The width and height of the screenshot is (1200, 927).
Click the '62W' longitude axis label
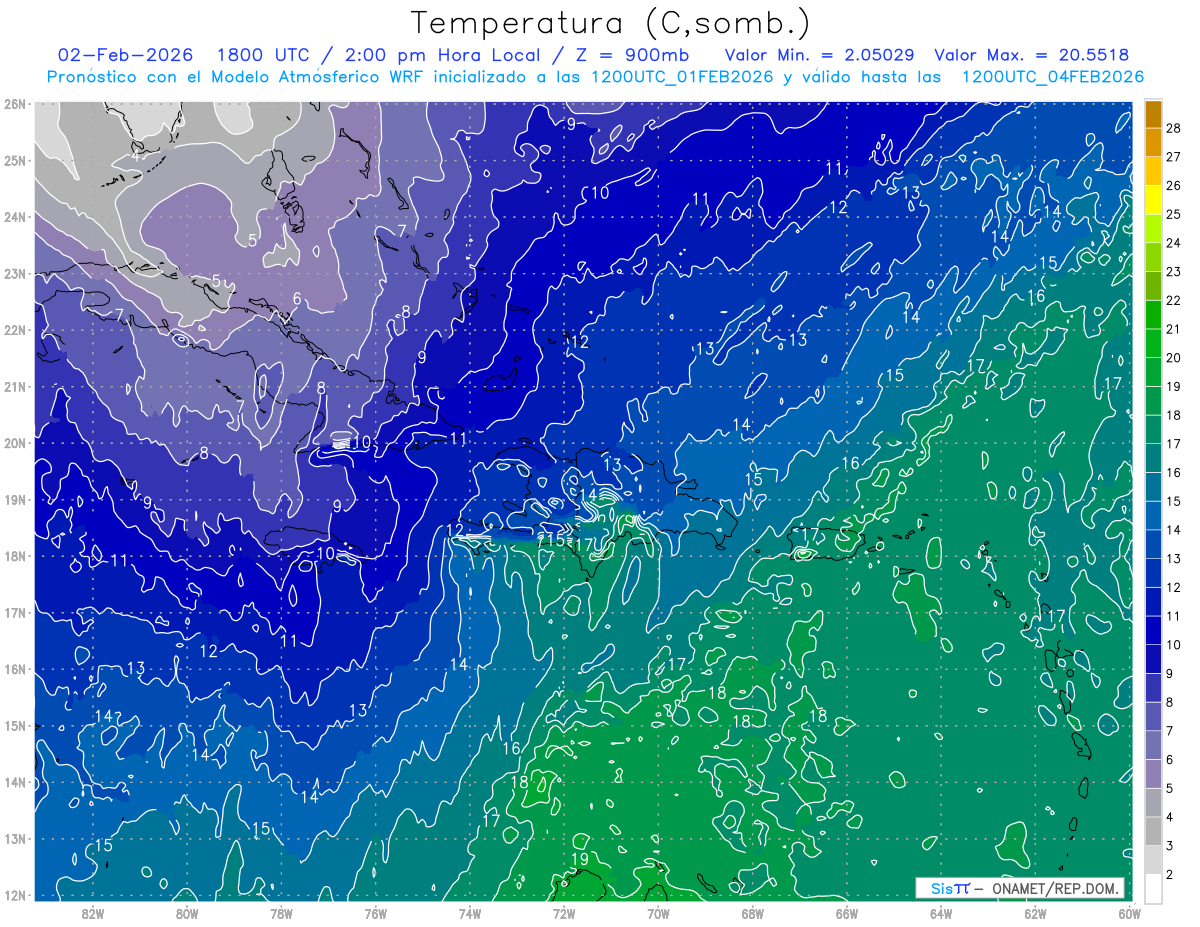[x=1035, y=912]
